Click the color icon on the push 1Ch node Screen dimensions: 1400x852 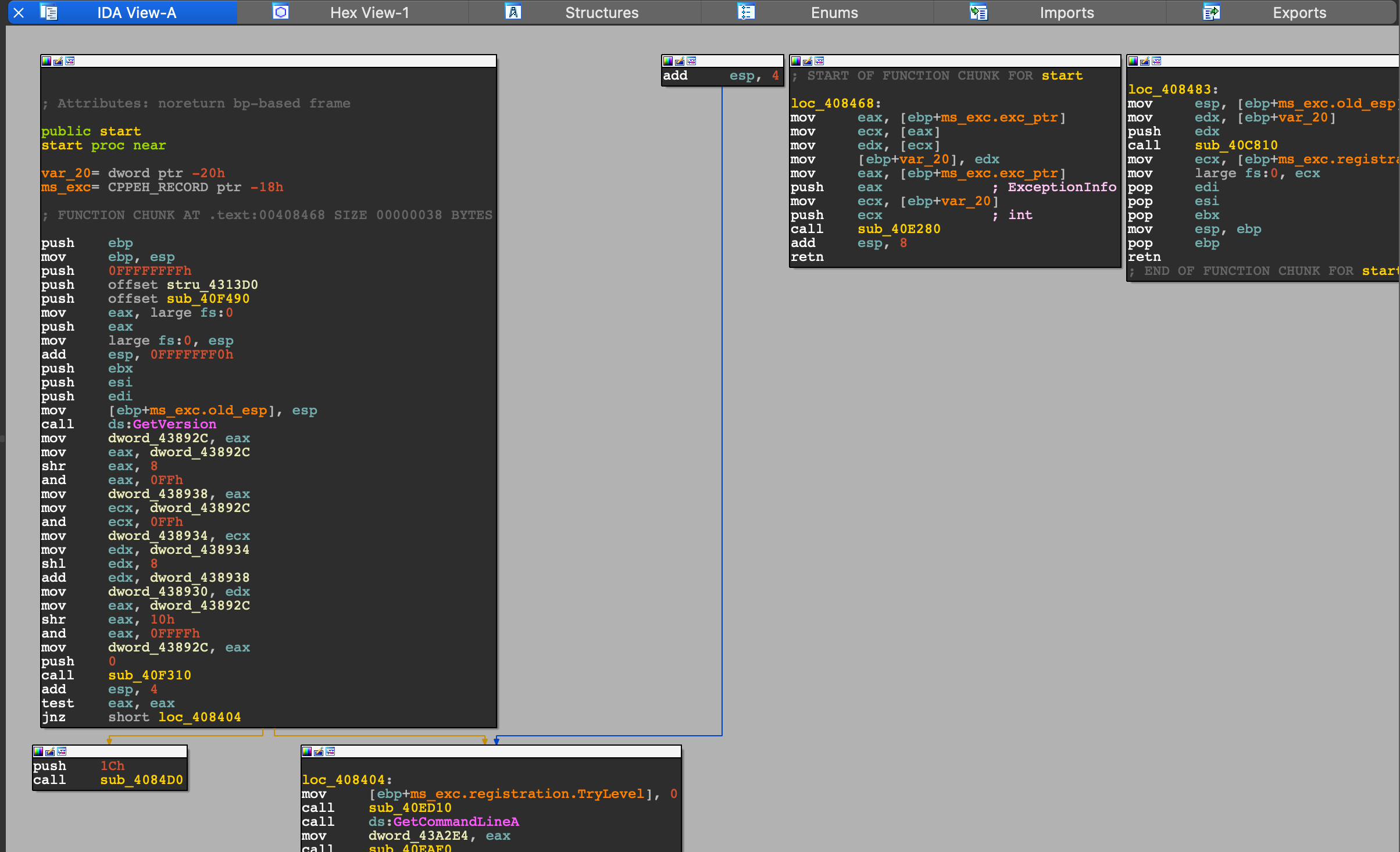38,751
